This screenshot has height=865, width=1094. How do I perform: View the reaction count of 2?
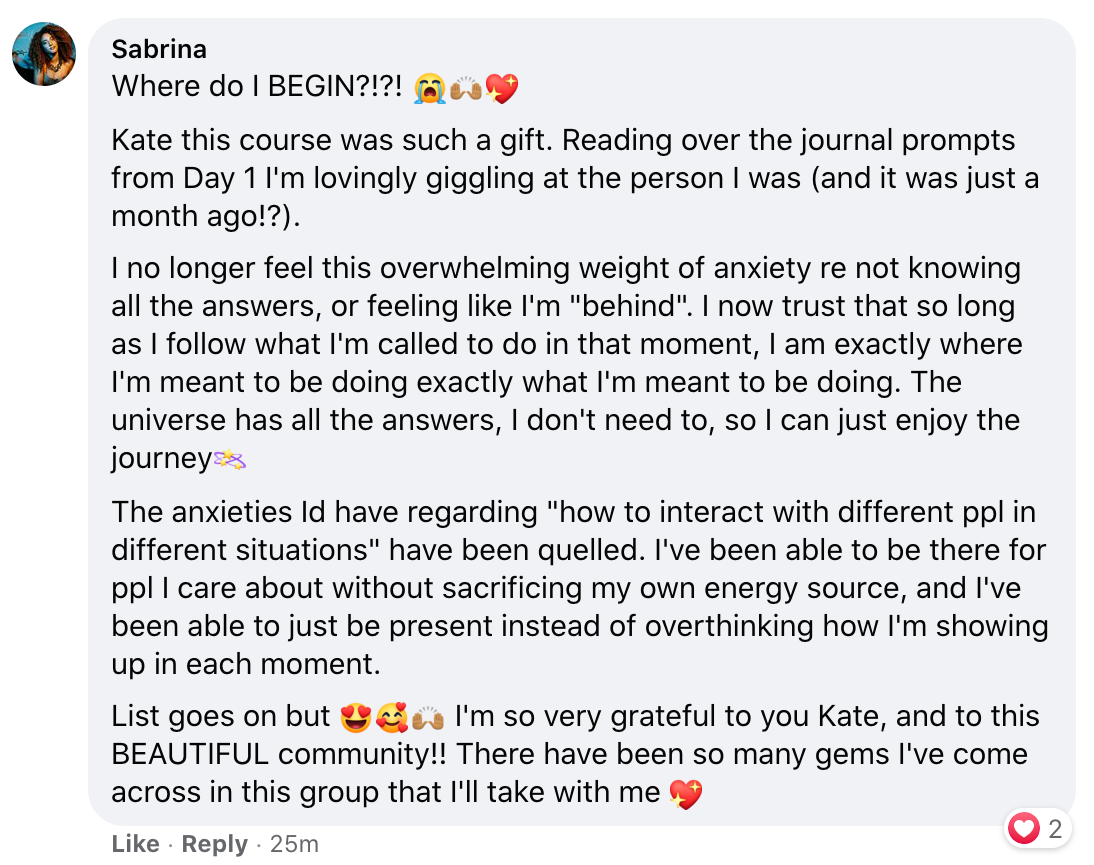1055,829
